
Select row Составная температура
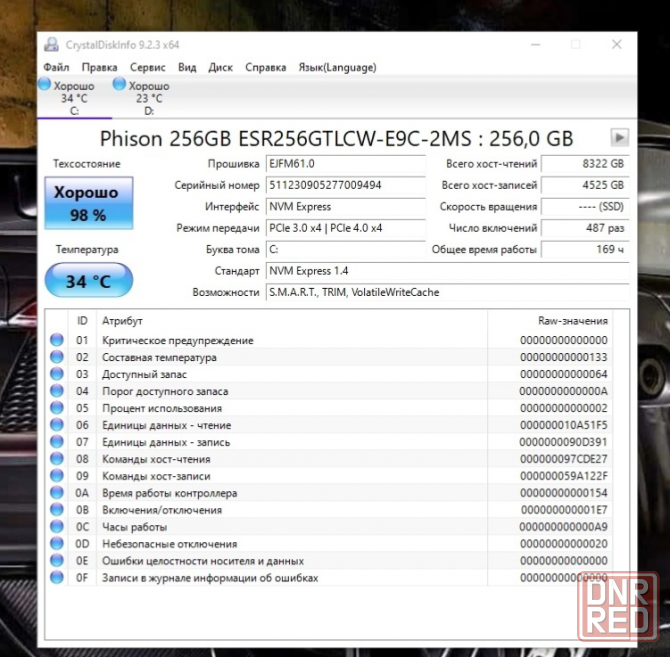[329, 357]
